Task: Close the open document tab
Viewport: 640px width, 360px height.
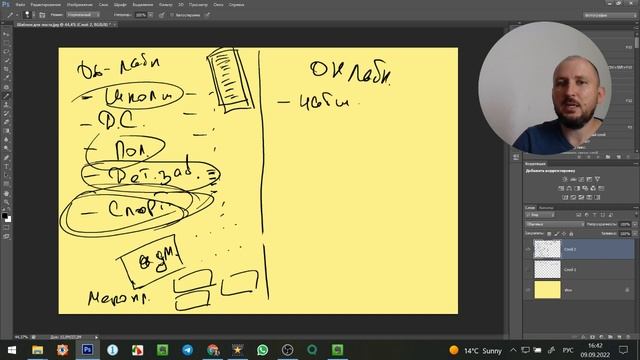Action: 115,24
